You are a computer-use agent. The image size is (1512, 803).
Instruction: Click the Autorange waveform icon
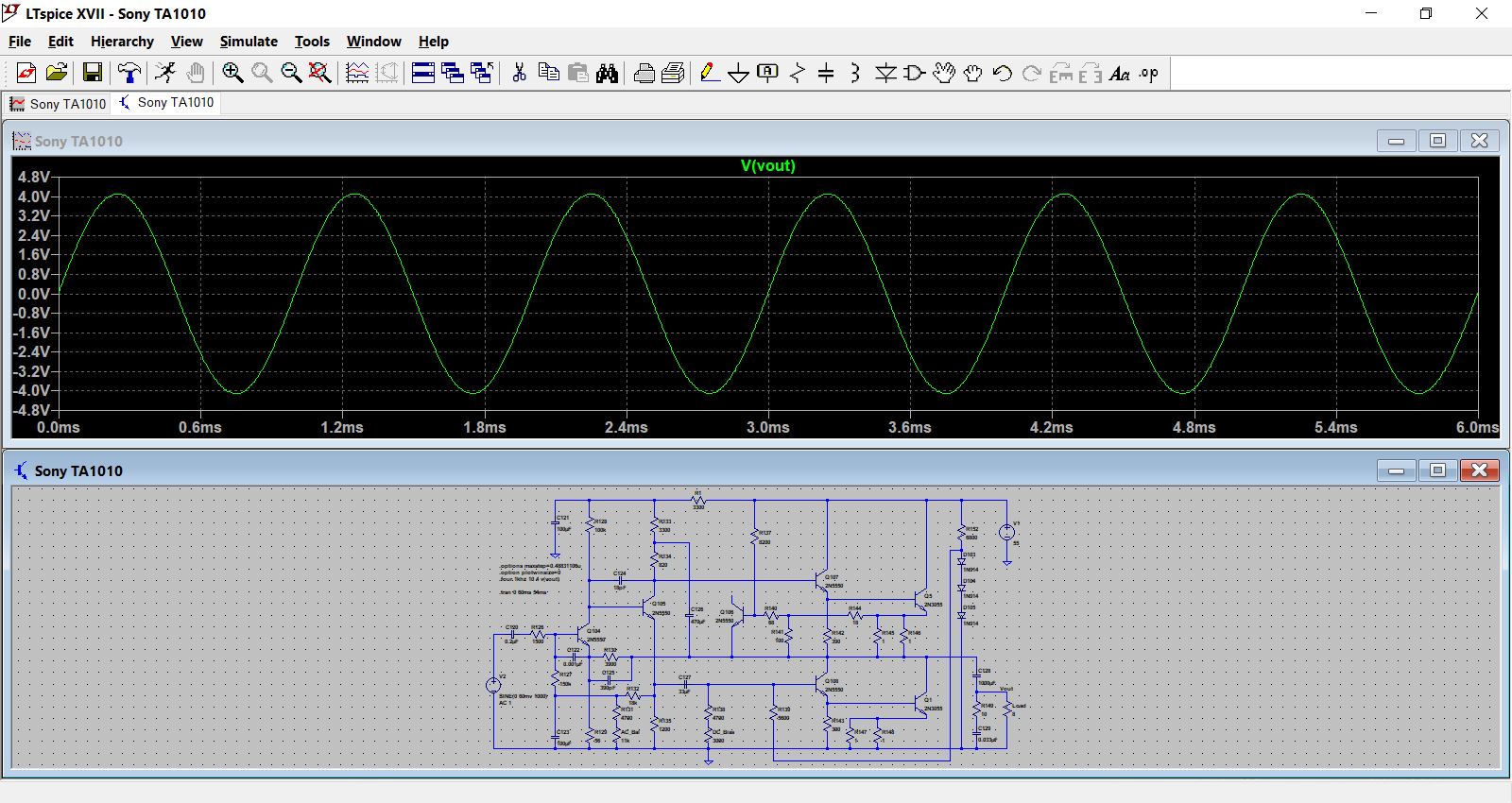[357, 73]
